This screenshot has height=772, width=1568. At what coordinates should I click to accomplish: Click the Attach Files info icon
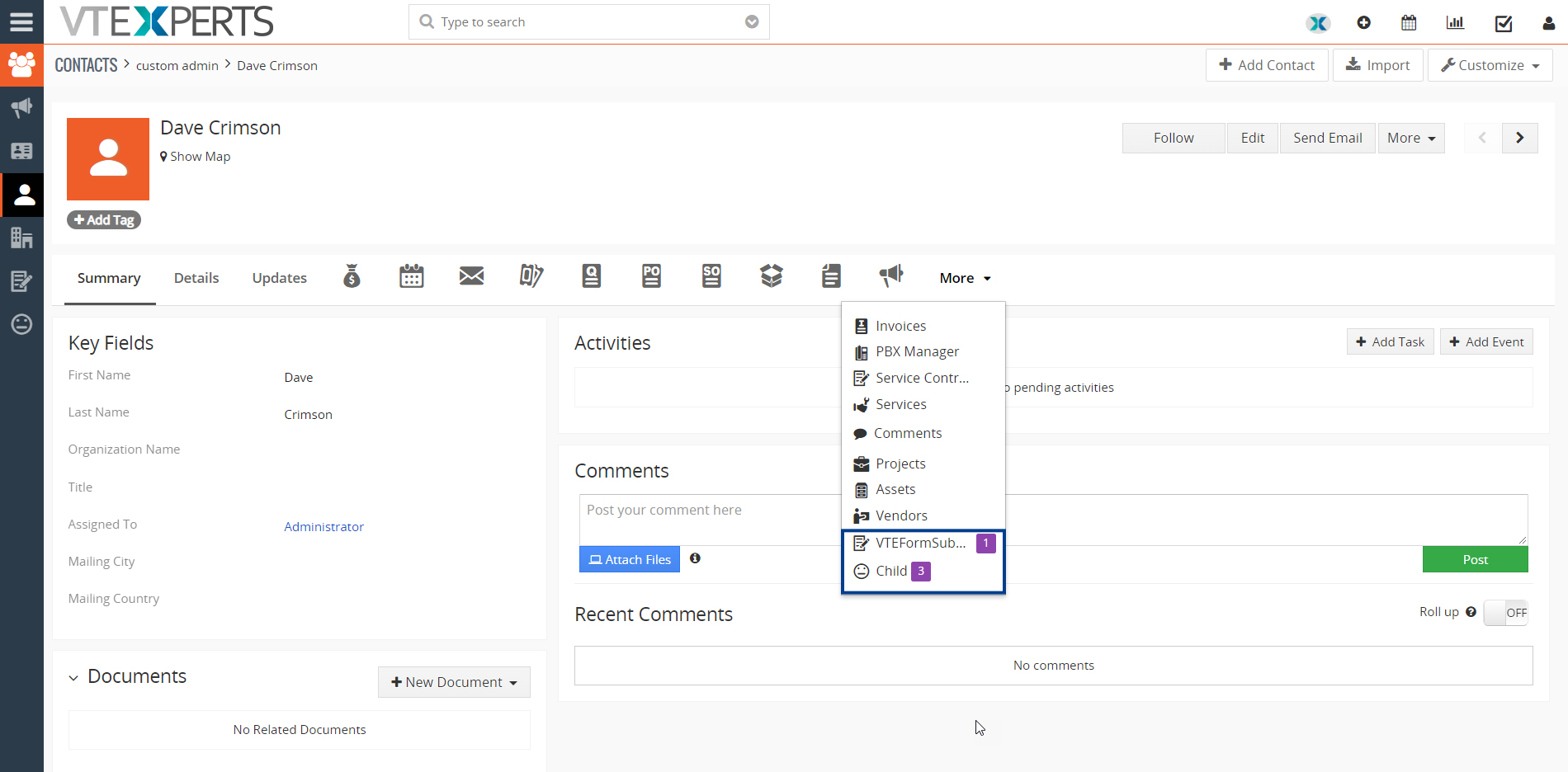(695, 558)
